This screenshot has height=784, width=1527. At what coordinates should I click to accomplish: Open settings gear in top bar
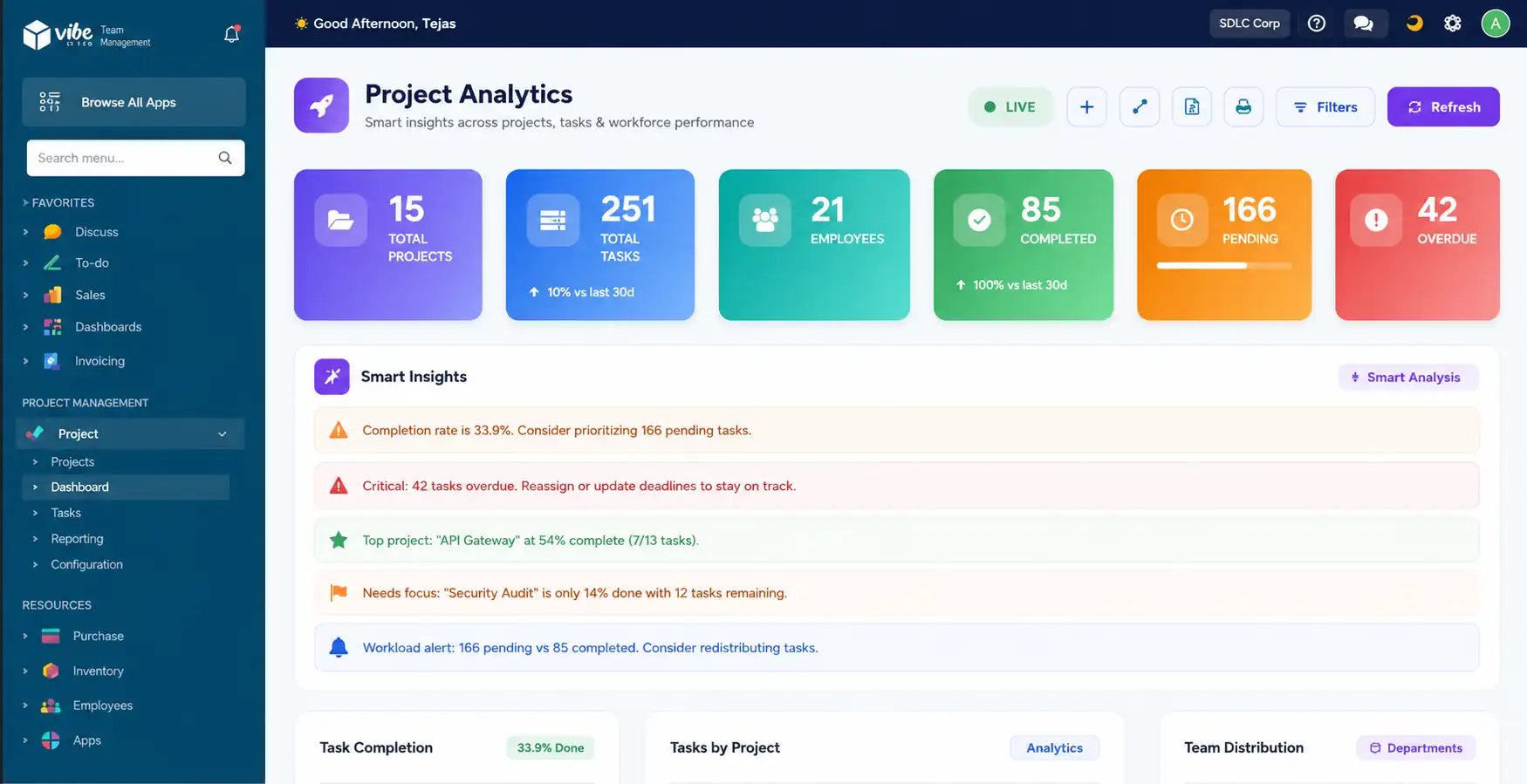coord(1453,24)
